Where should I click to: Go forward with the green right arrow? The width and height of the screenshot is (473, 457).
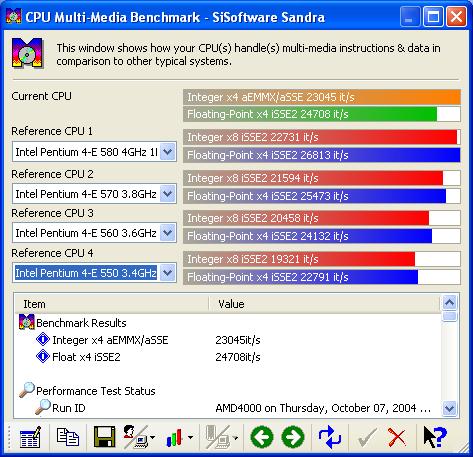293,437
